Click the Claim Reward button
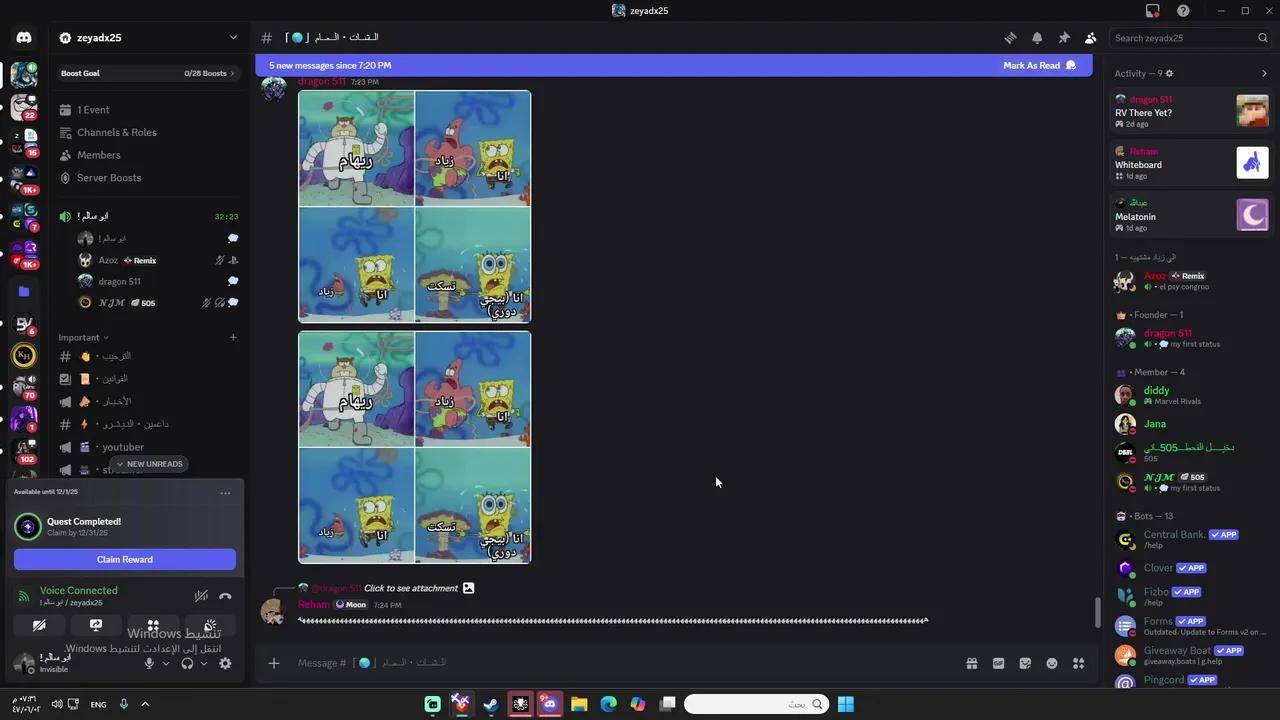This screenshot has height=720, width=1280. 125,560
